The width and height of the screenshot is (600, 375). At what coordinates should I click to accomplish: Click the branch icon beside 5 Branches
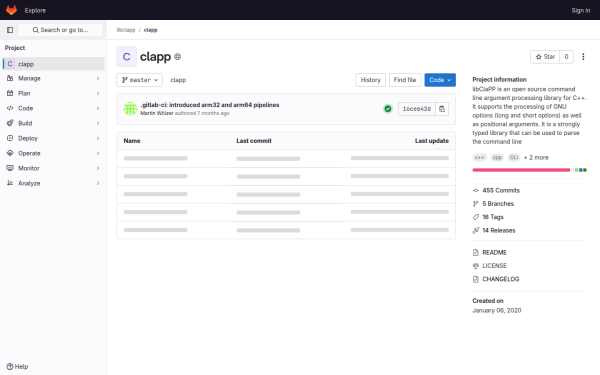(x=476, y=204)
